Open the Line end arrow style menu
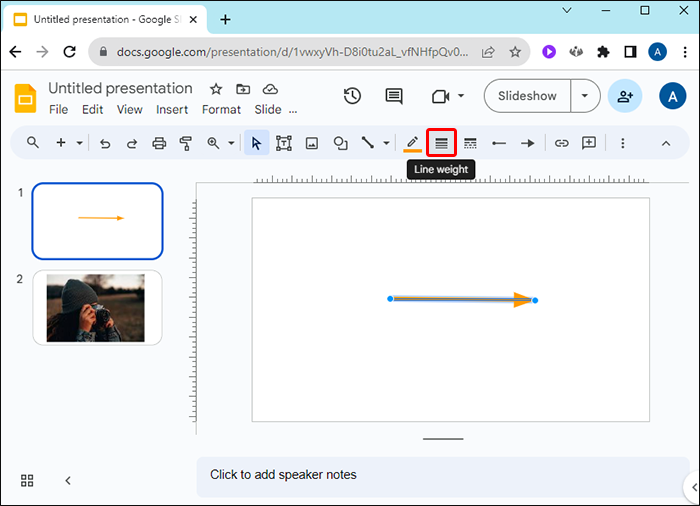The width and height of the screenshot is (700, 506). point(528,143)
